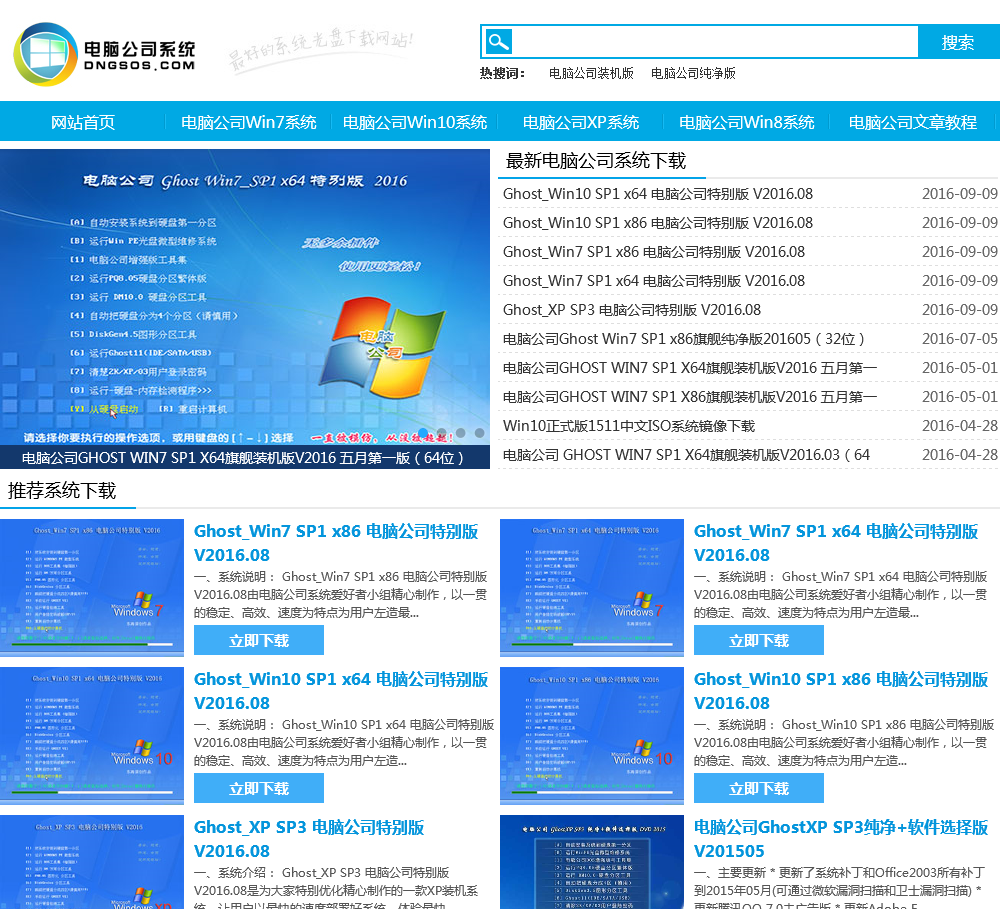Select hot keyword 电脑公司纯净版
Screen dimensions: 1000x909
pyautogui.click(x=693, y=73)
